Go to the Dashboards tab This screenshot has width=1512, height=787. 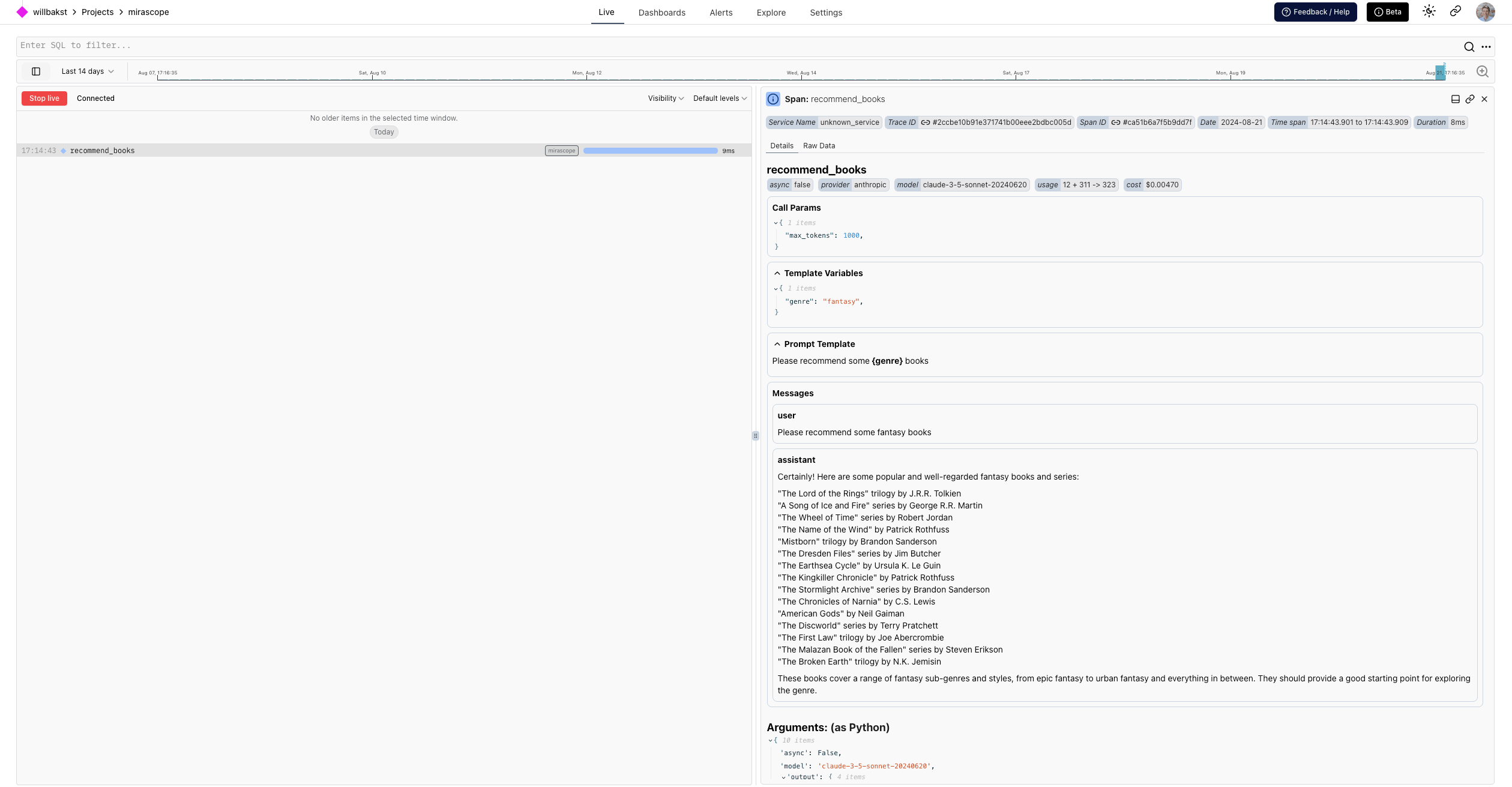click(x=661, y=13)
